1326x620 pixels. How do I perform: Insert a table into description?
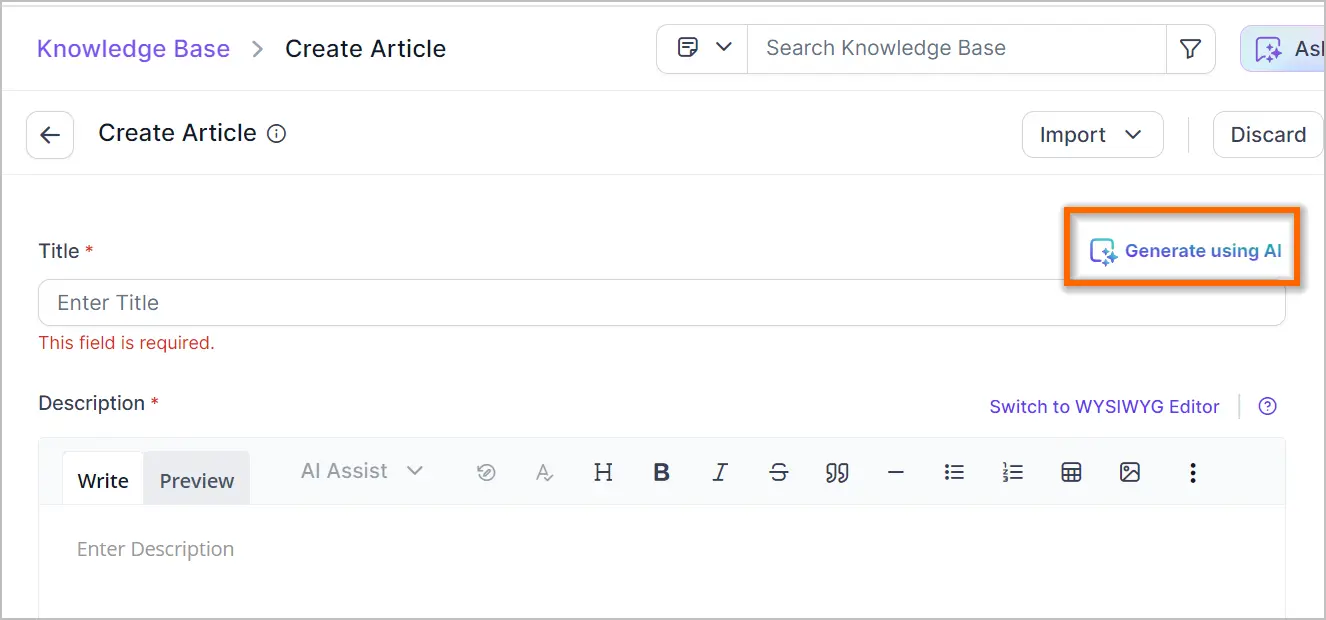[x=1071, y=473]
